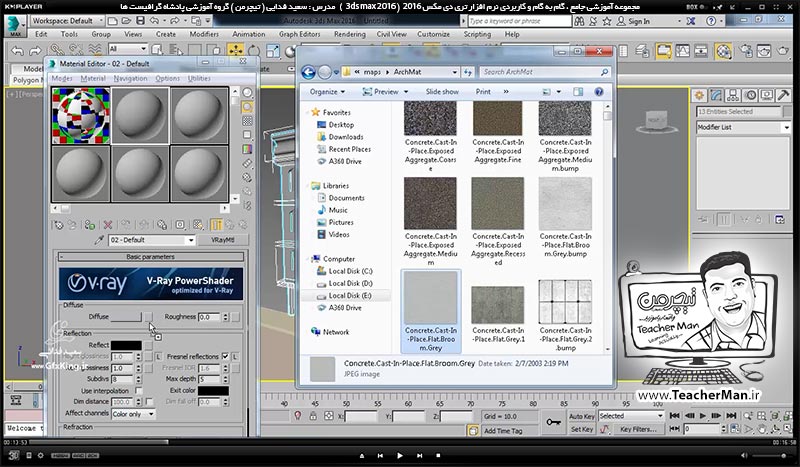Click the Open File folder icon in quick access toolbar

[x=127, y=21]
